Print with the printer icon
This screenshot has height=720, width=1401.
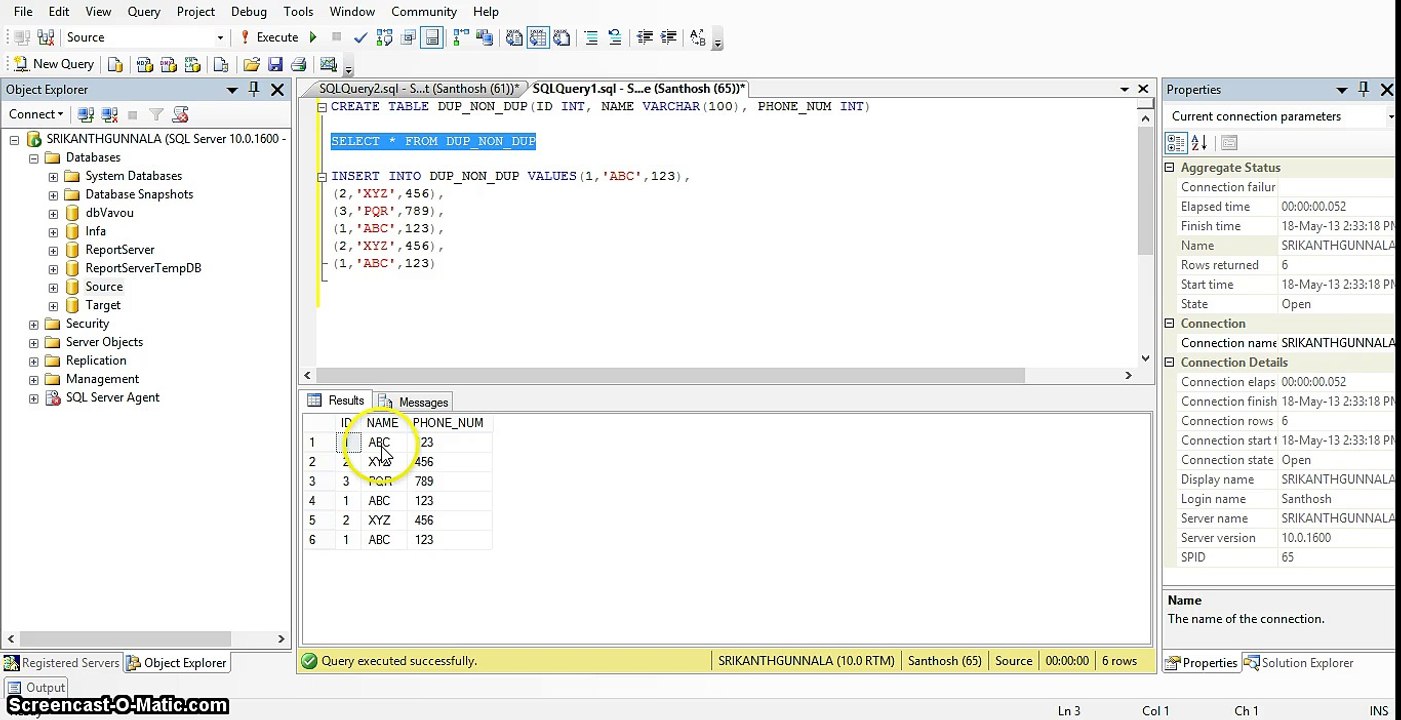pos(298,64)
